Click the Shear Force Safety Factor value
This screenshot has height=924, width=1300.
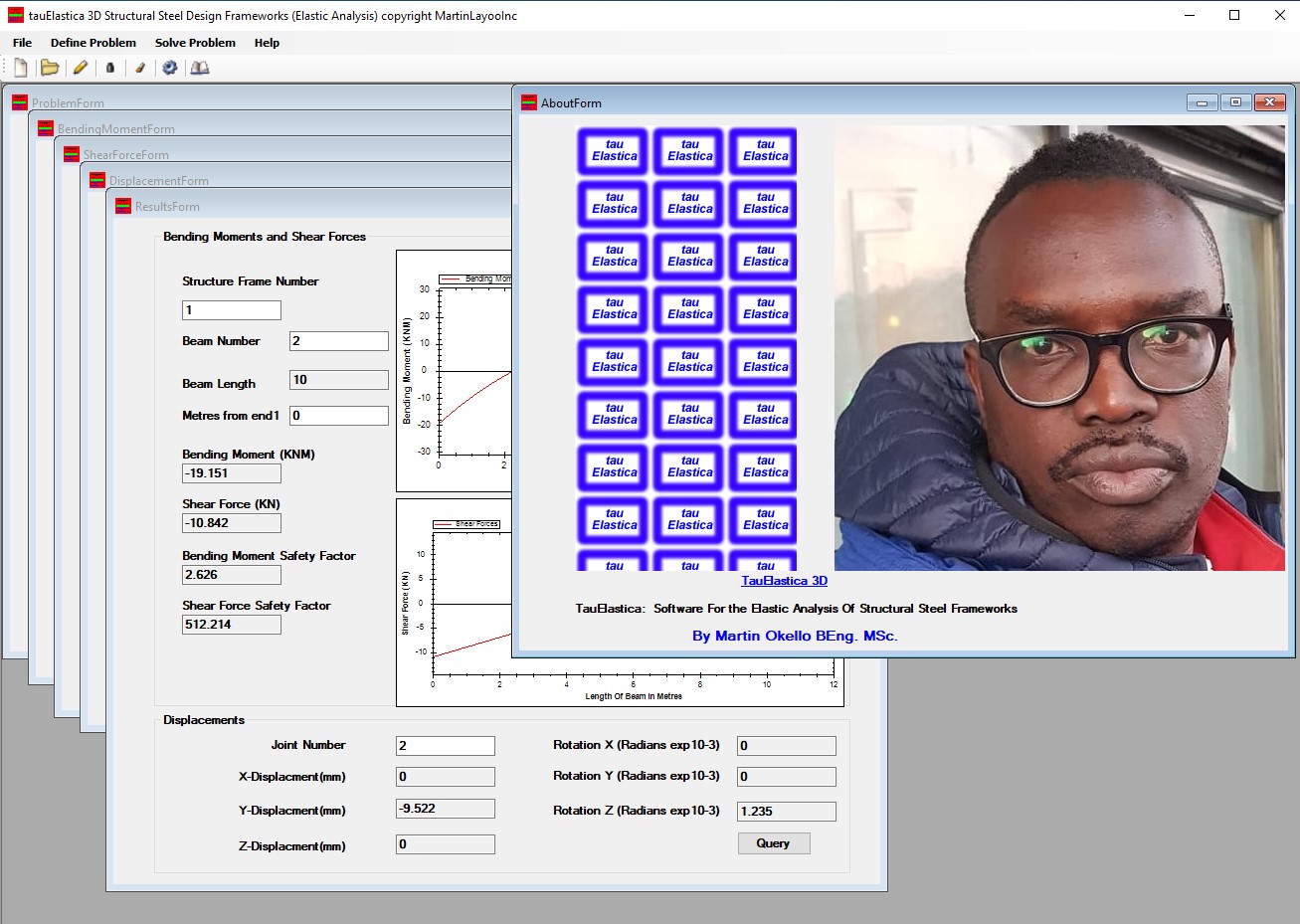tap(232, 625)
